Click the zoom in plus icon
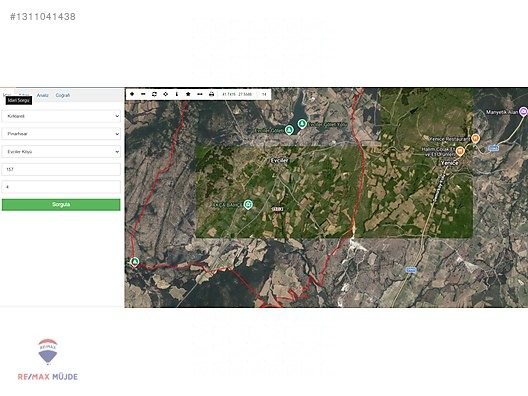The height and width of the screenshot is (396, 528). (132, 94)
